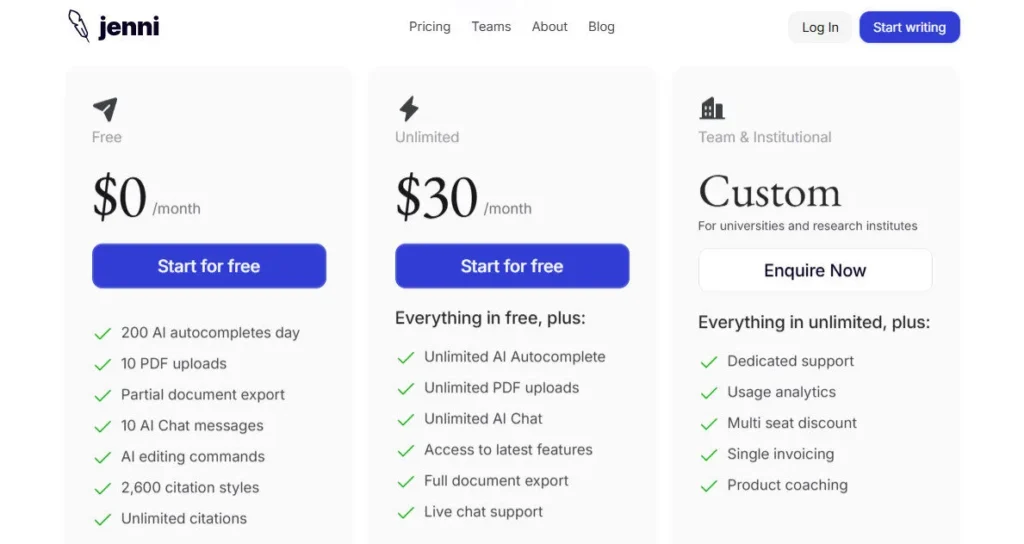Image resolution: width=1024 pixels, height=544 pixels.
Task: Click checkmark beside 200 AI autocompletes day
Action: coord(102,333)
